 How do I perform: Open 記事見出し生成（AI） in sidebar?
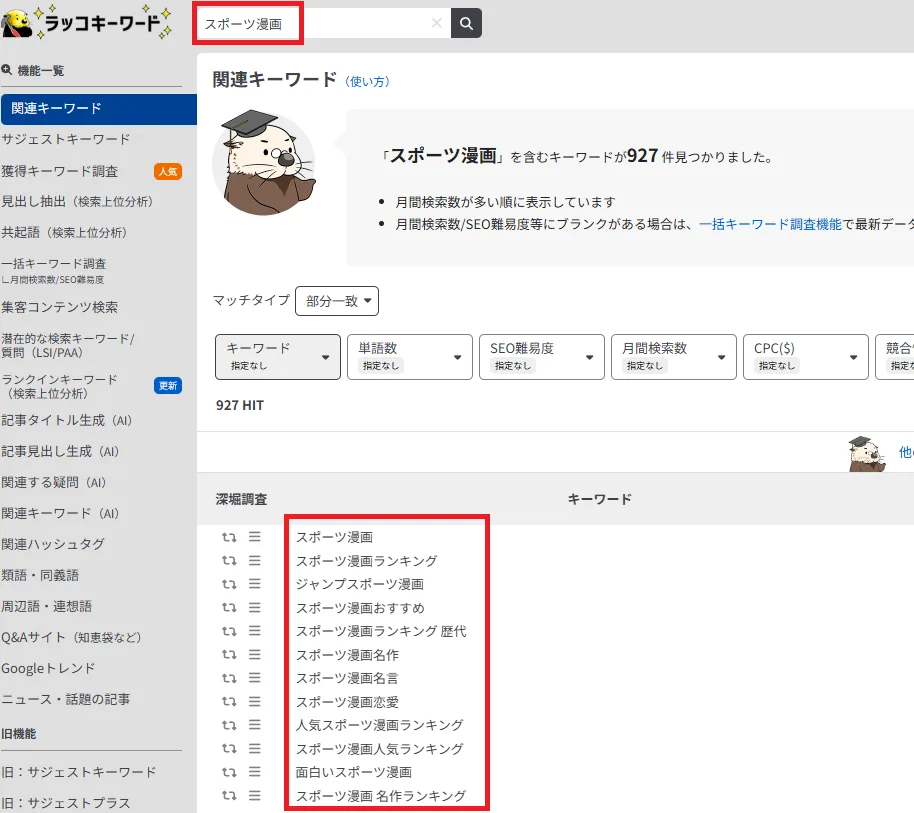60,451
